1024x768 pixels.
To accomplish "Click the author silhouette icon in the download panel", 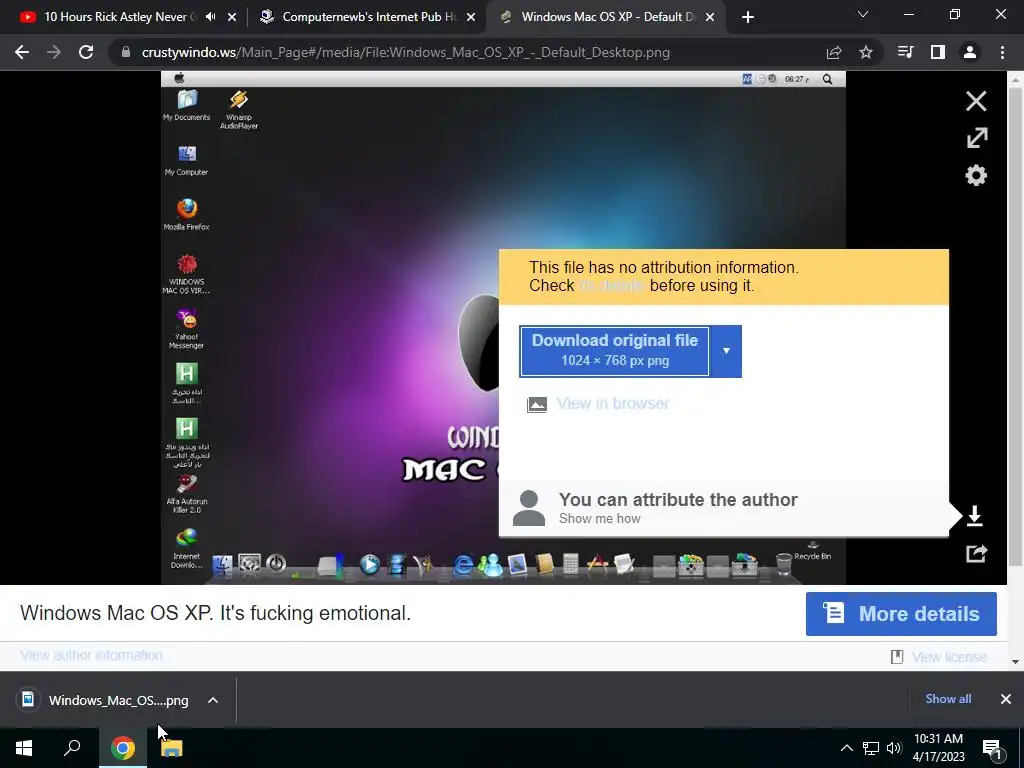I will click(x=529, y=508).
